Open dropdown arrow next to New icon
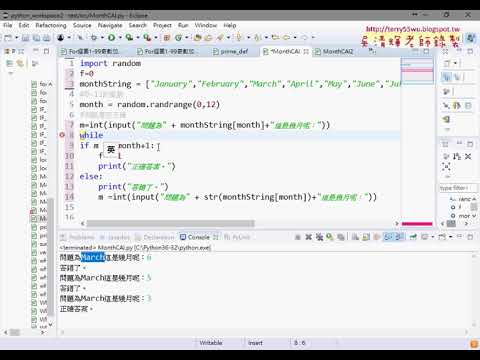 (17, 38)
